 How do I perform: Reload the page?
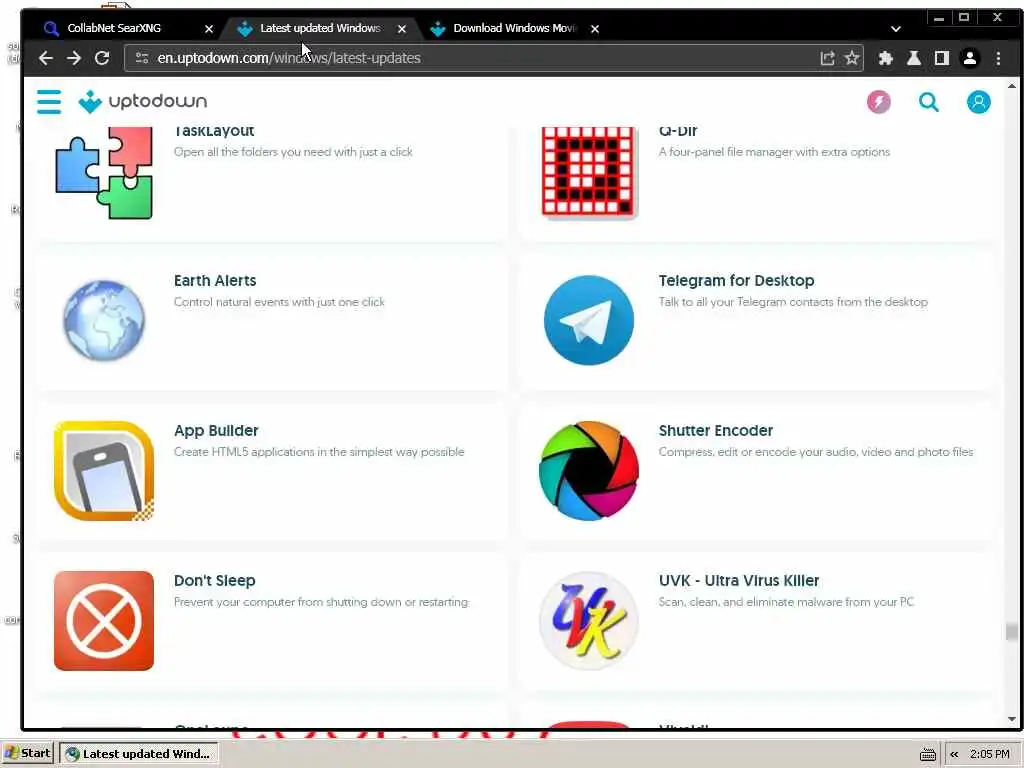coord(102,58)
